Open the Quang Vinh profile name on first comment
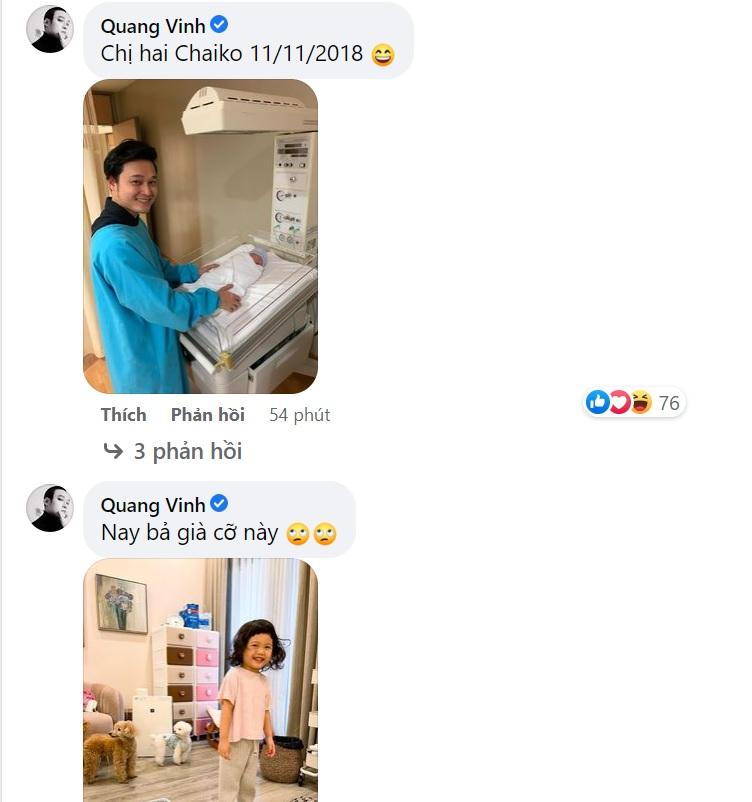The width and height of the screenshot is (752, 802). pyautogui.click(x=153, y=25)
